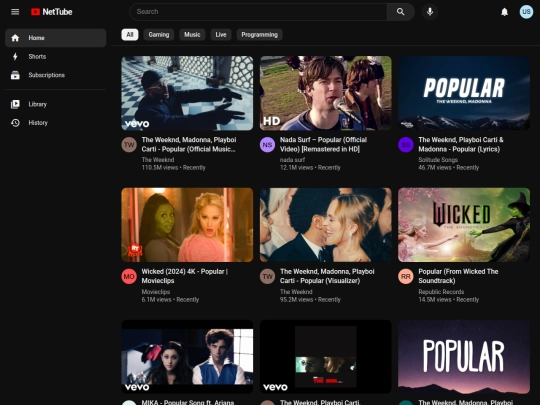Click TW avatar beside Popular Official Music video
This screenshot has width=540, height=405.
129,145
